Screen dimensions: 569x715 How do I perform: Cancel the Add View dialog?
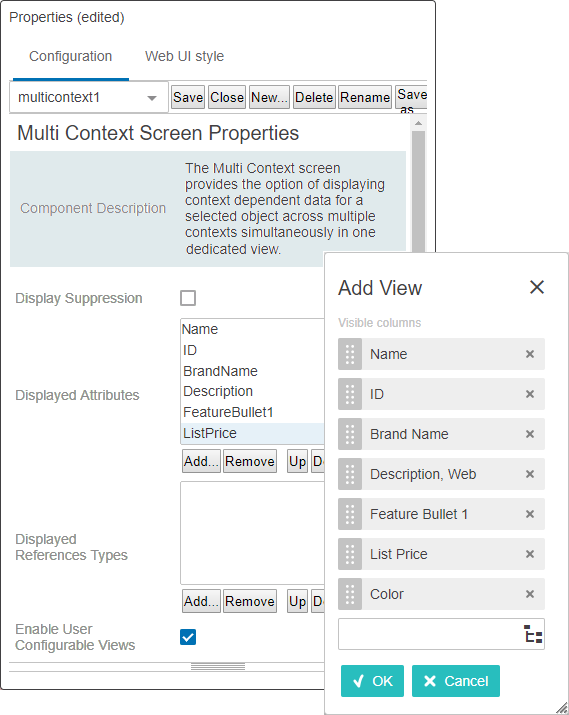pos(455,681)
